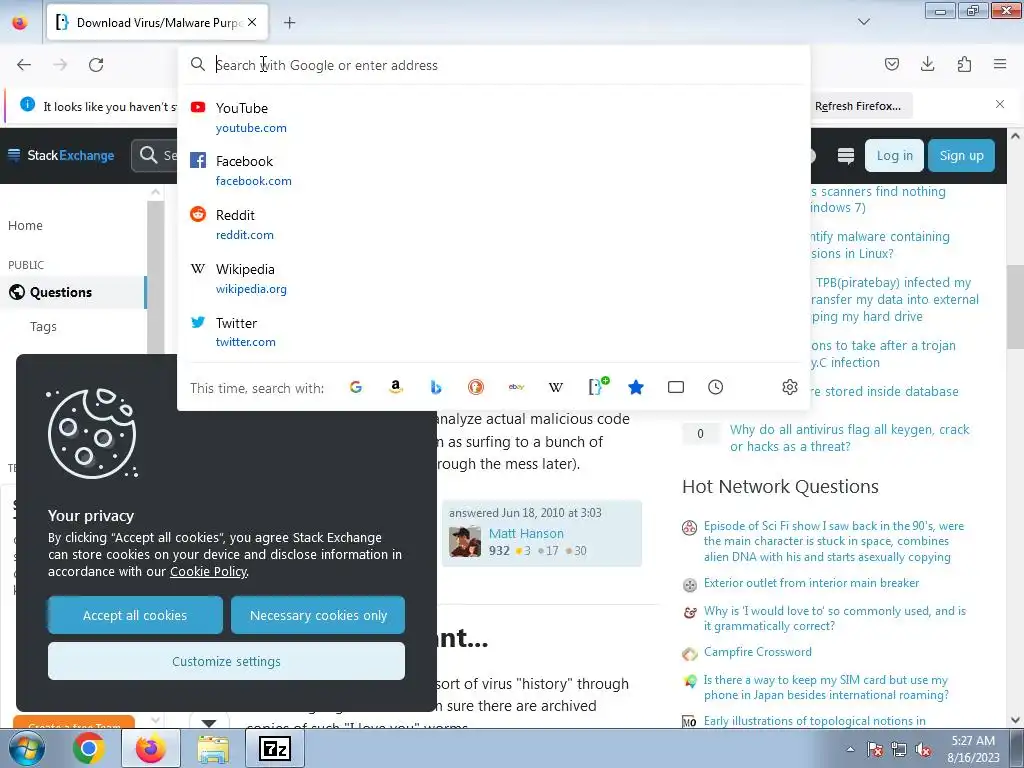Open 'I would love to' grammar question

pyautogui.click(x=835, y=618)
